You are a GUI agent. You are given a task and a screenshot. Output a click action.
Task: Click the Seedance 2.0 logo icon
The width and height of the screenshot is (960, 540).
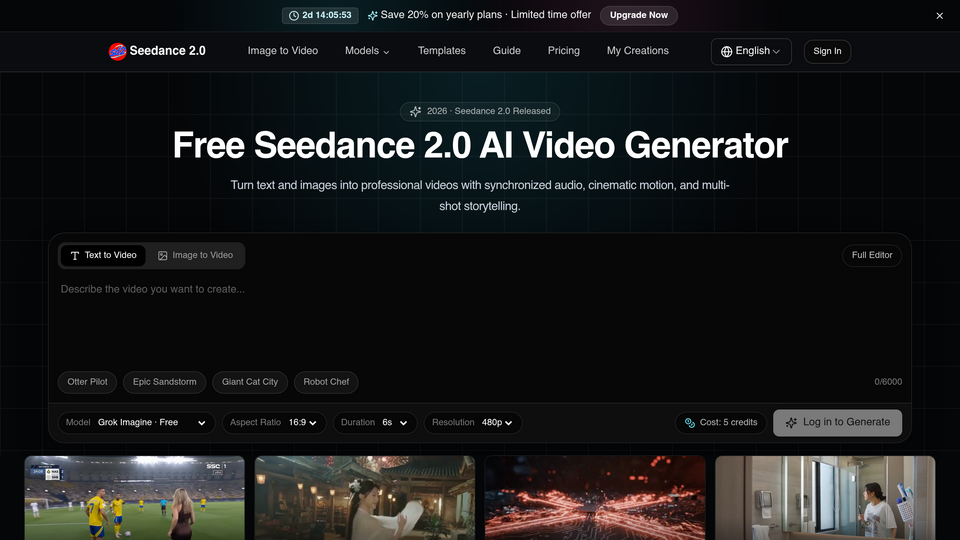point(118,51)
